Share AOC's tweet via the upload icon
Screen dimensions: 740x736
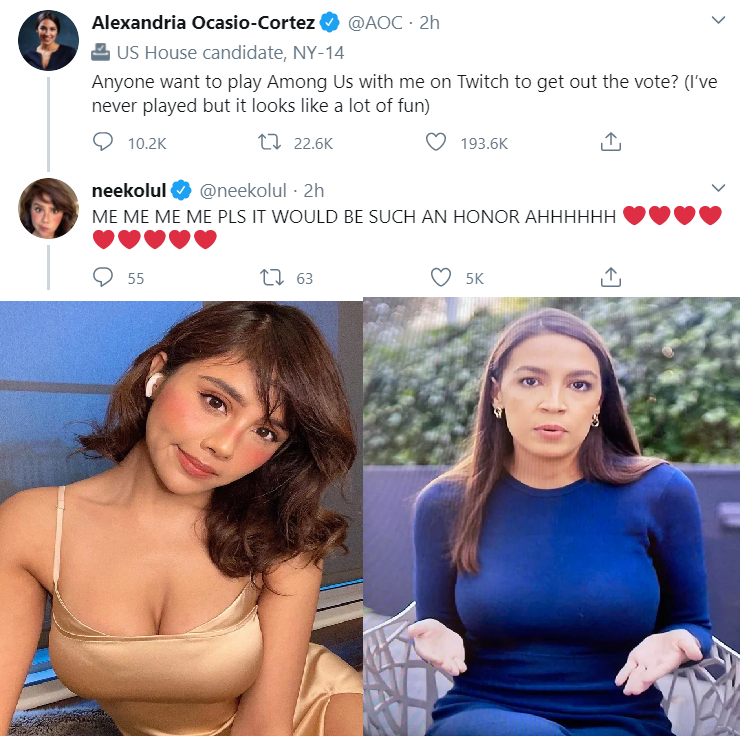coord(611,142)
